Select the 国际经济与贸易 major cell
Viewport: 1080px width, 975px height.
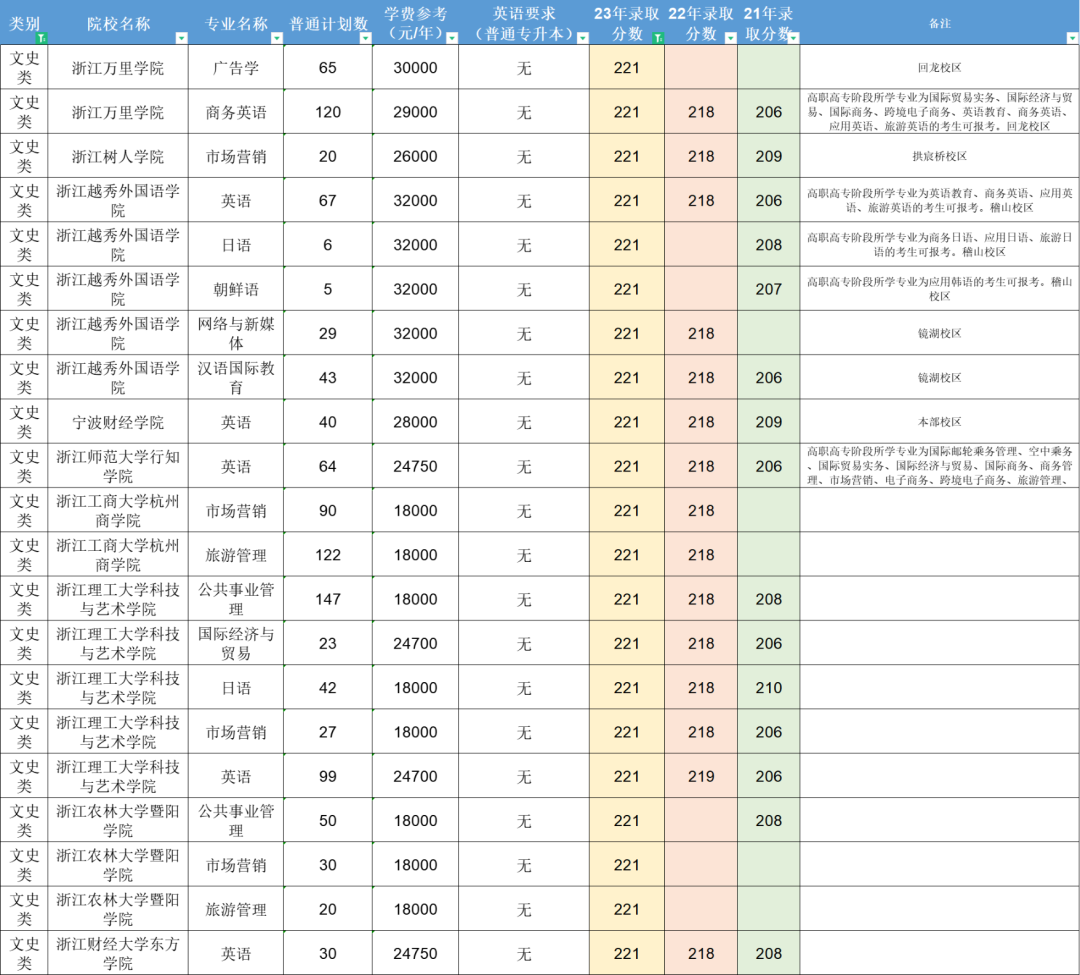click(x=236, y=643)
